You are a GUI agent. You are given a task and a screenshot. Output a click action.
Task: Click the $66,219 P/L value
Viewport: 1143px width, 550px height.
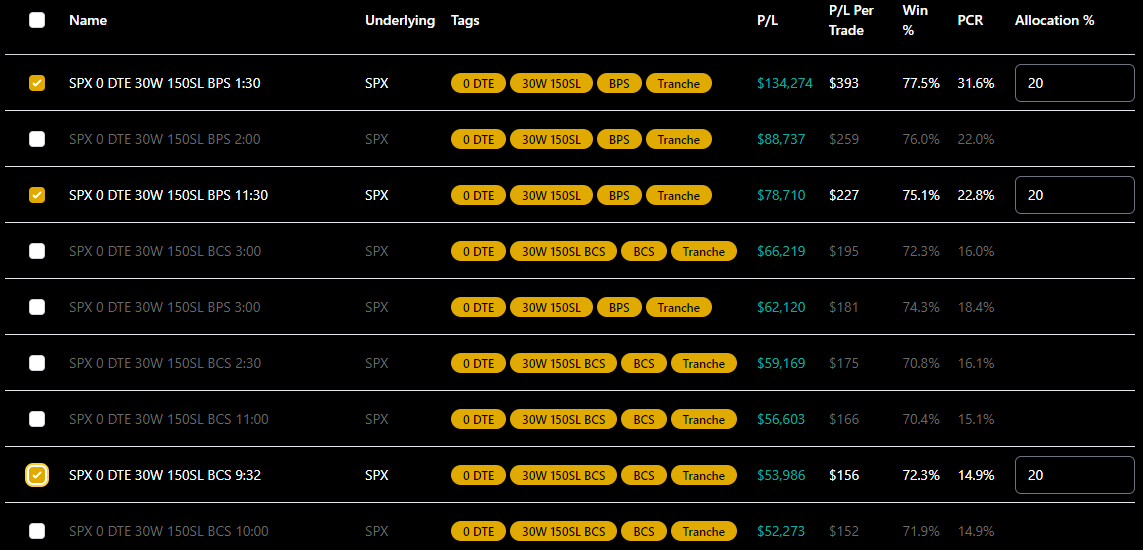coord(781,251)
